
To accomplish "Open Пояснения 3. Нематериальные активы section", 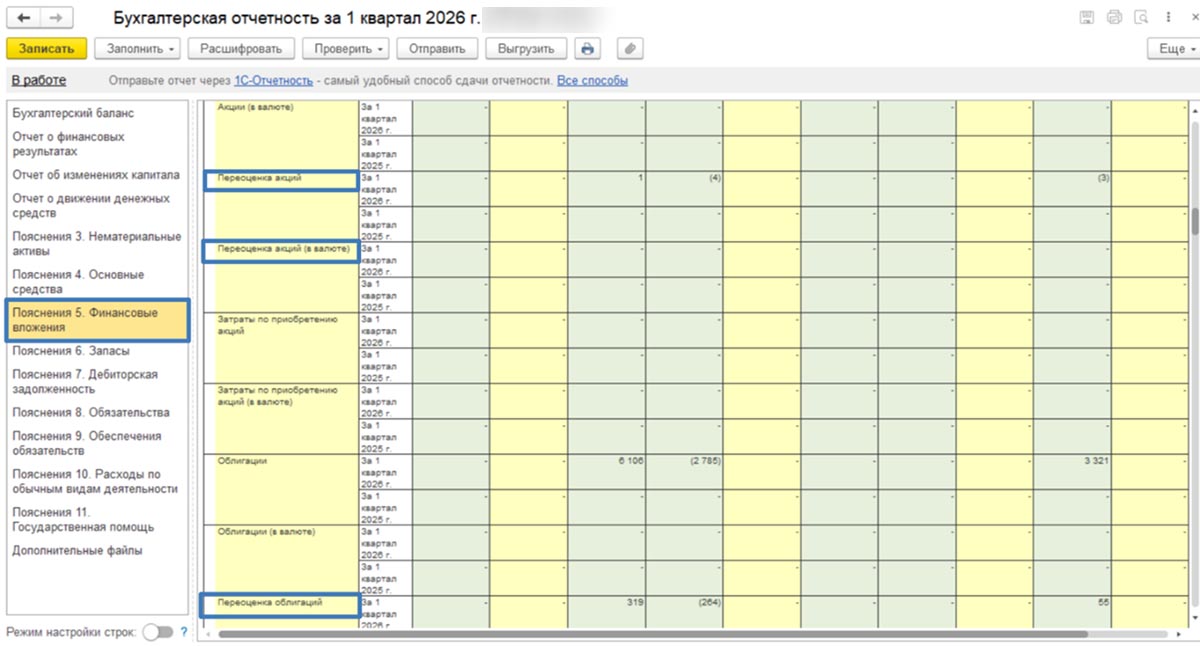I will (x=97, y=244).
